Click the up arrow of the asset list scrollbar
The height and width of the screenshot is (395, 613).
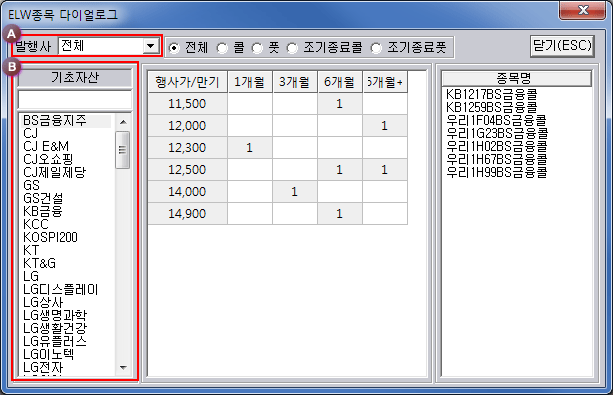point(123,122)
